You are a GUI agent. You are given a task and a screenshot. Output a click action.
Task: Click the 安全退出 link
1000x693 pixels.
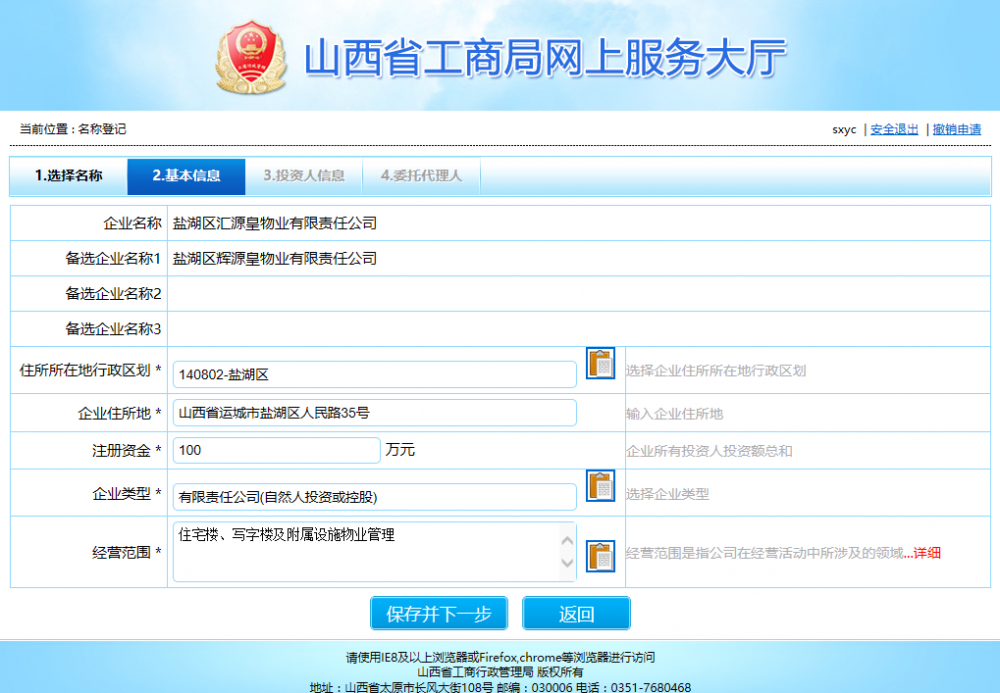click(x=894, y=129)
